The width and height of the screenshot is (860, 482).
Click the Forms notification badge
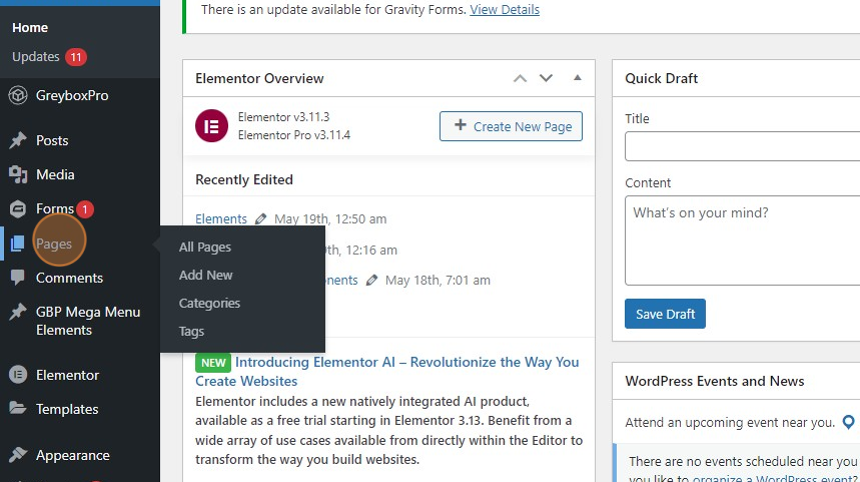[84, 209]
